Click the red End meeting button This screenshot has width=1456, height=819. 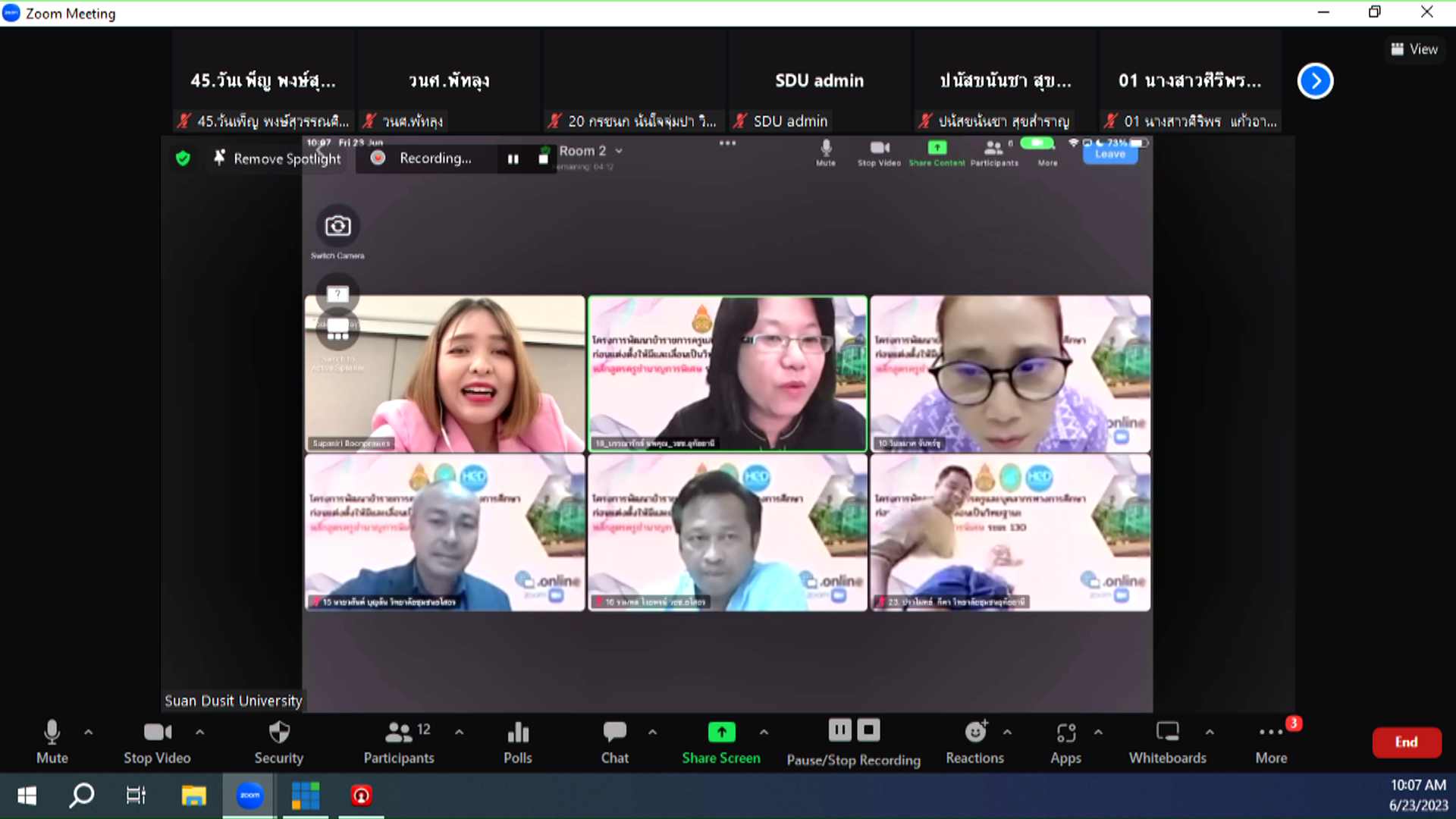click(x=1407, y=742)
